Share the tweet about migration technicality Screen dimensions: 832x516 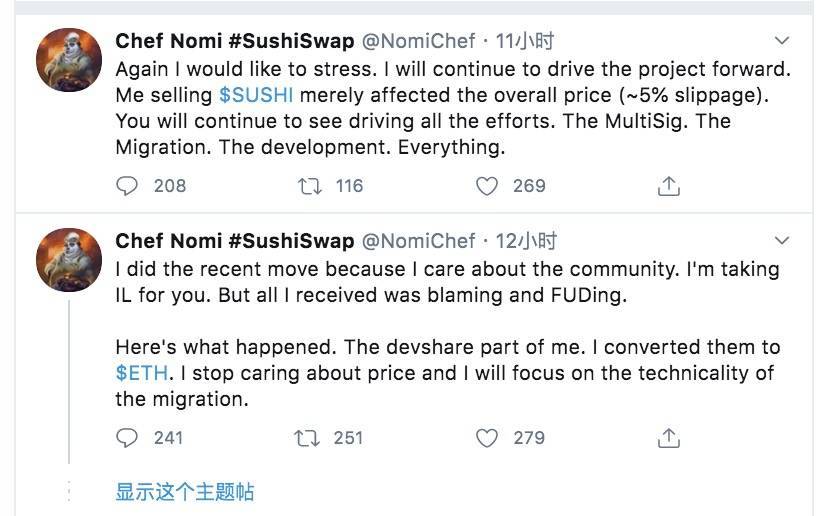pos(669,437)
